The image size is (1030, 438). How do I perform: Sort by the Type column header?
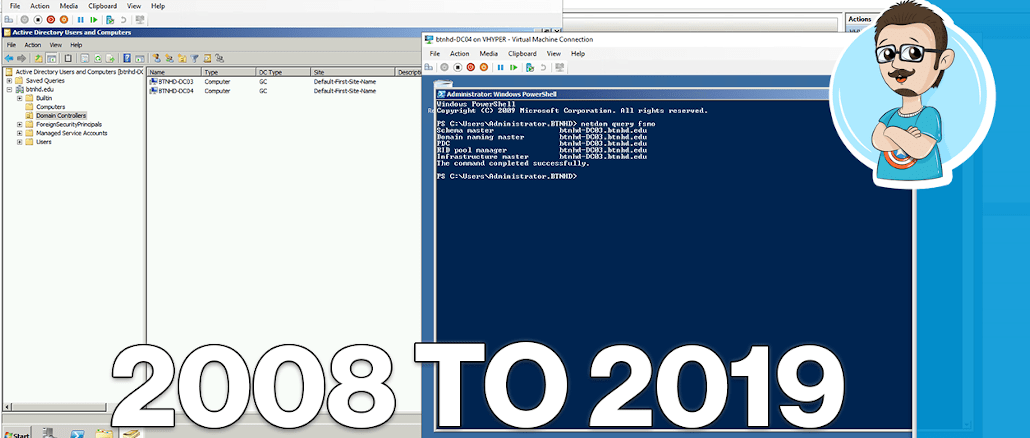229,72
